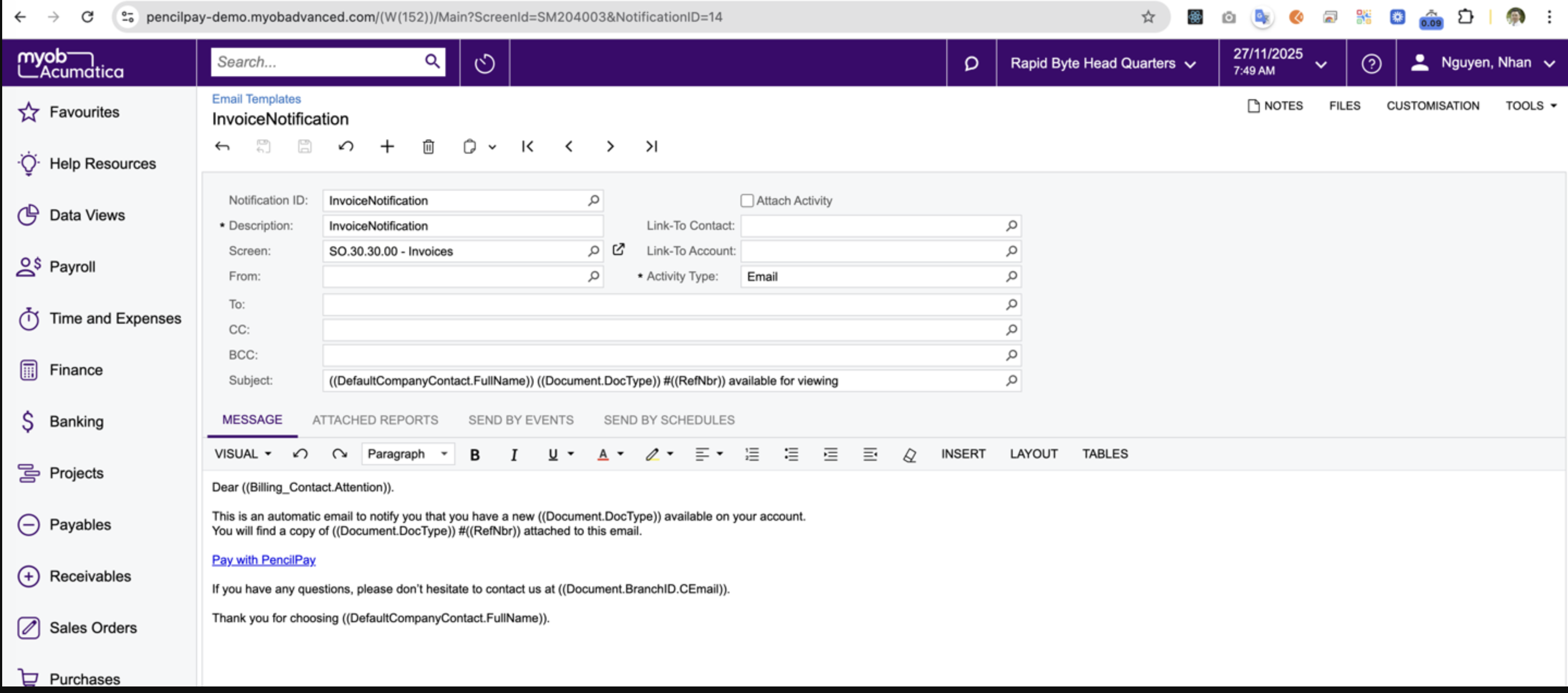The image size is (1568, 693).
Task: Switch to the ATTACHED REPORTS tab
Action: pyautogui.click(x=375, y=420)
